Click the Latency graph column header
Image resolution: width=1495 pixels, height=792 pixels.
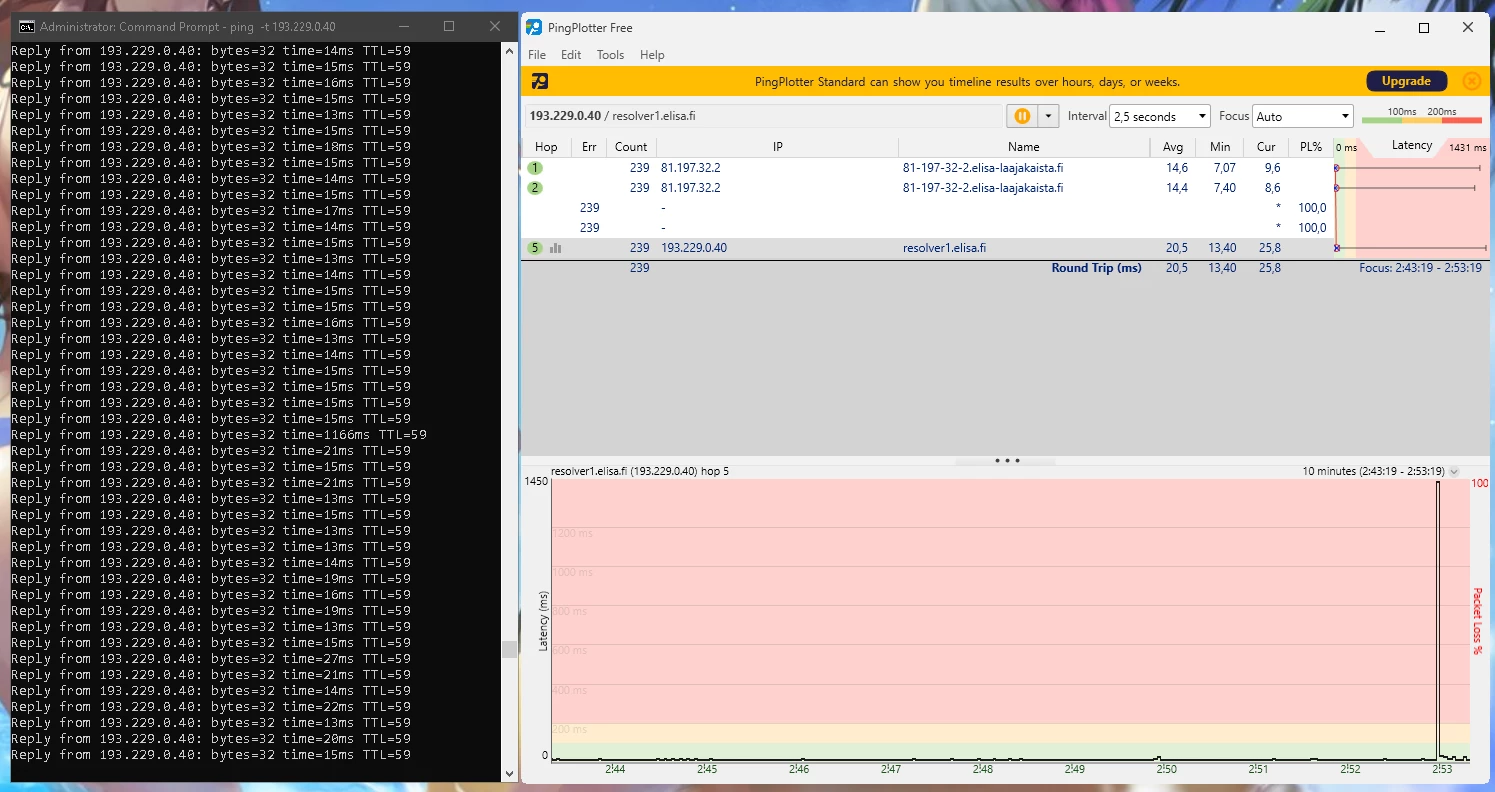click(x=1412, y=146)
